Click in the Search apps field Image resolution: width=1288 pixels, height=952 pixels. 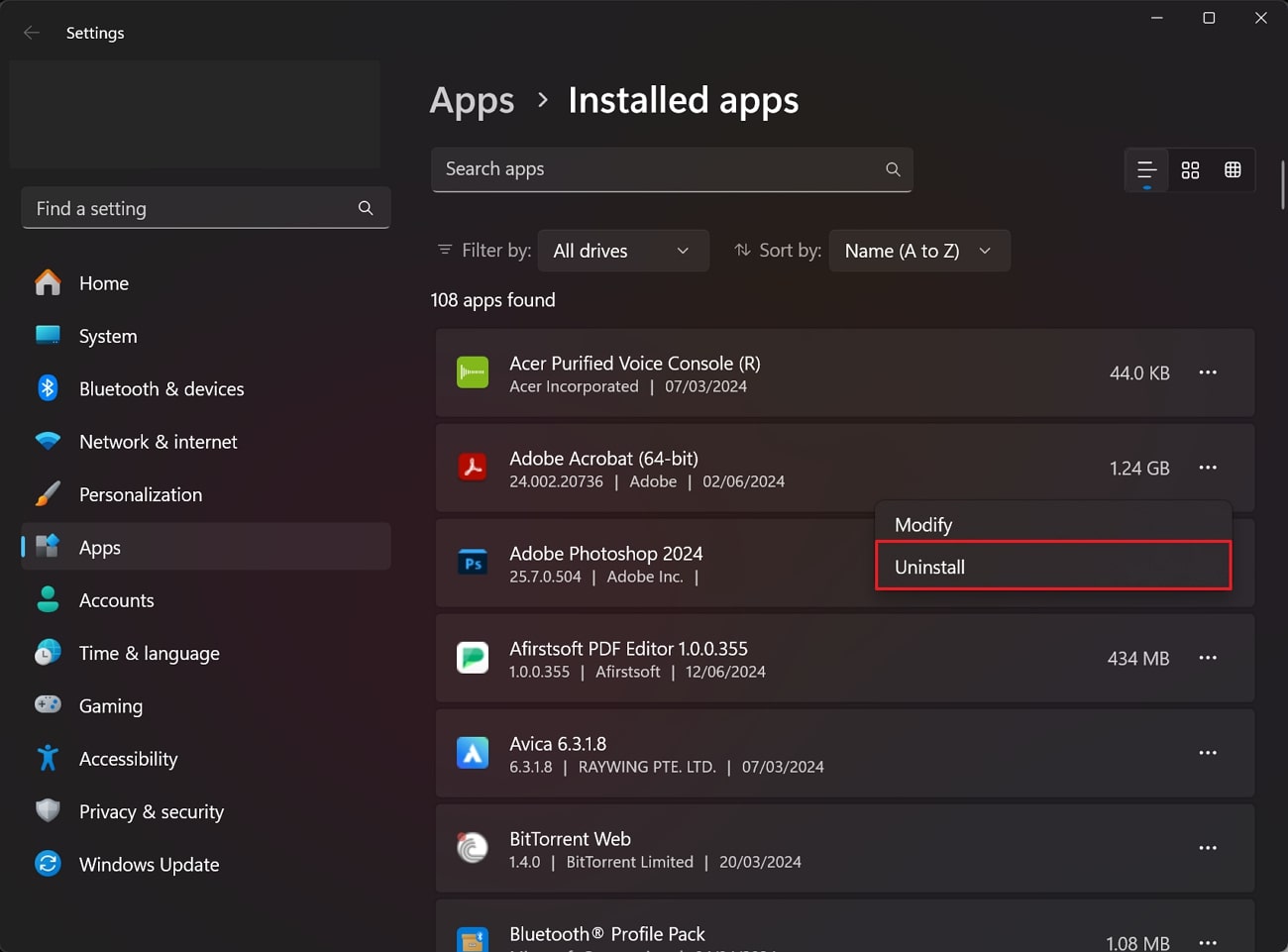click(x=672, y=169)
